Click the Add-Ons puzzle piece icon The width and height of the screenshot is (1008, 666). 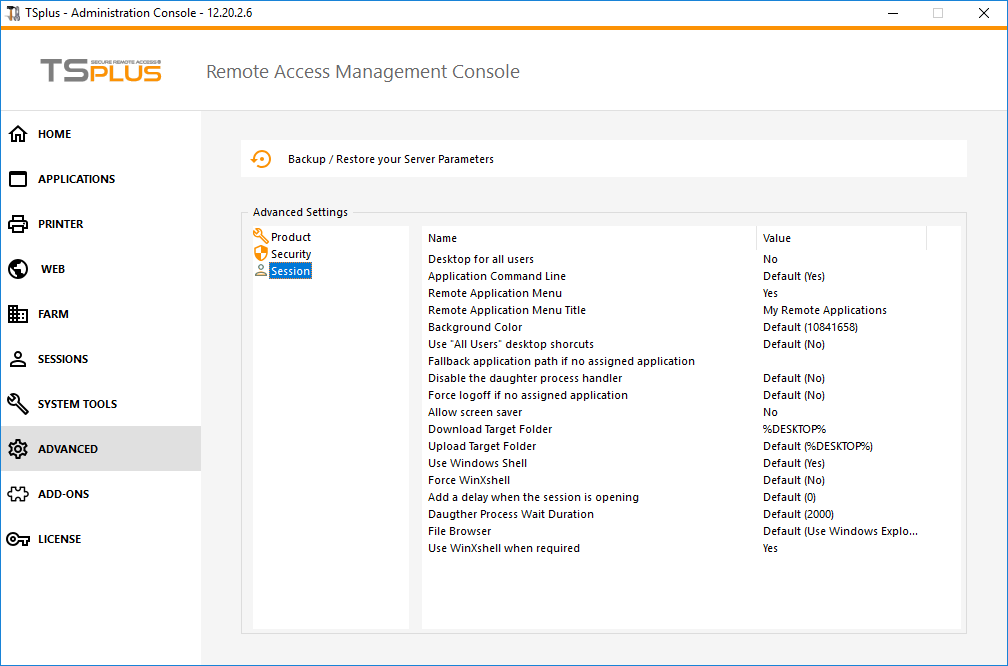pos(18,494)
